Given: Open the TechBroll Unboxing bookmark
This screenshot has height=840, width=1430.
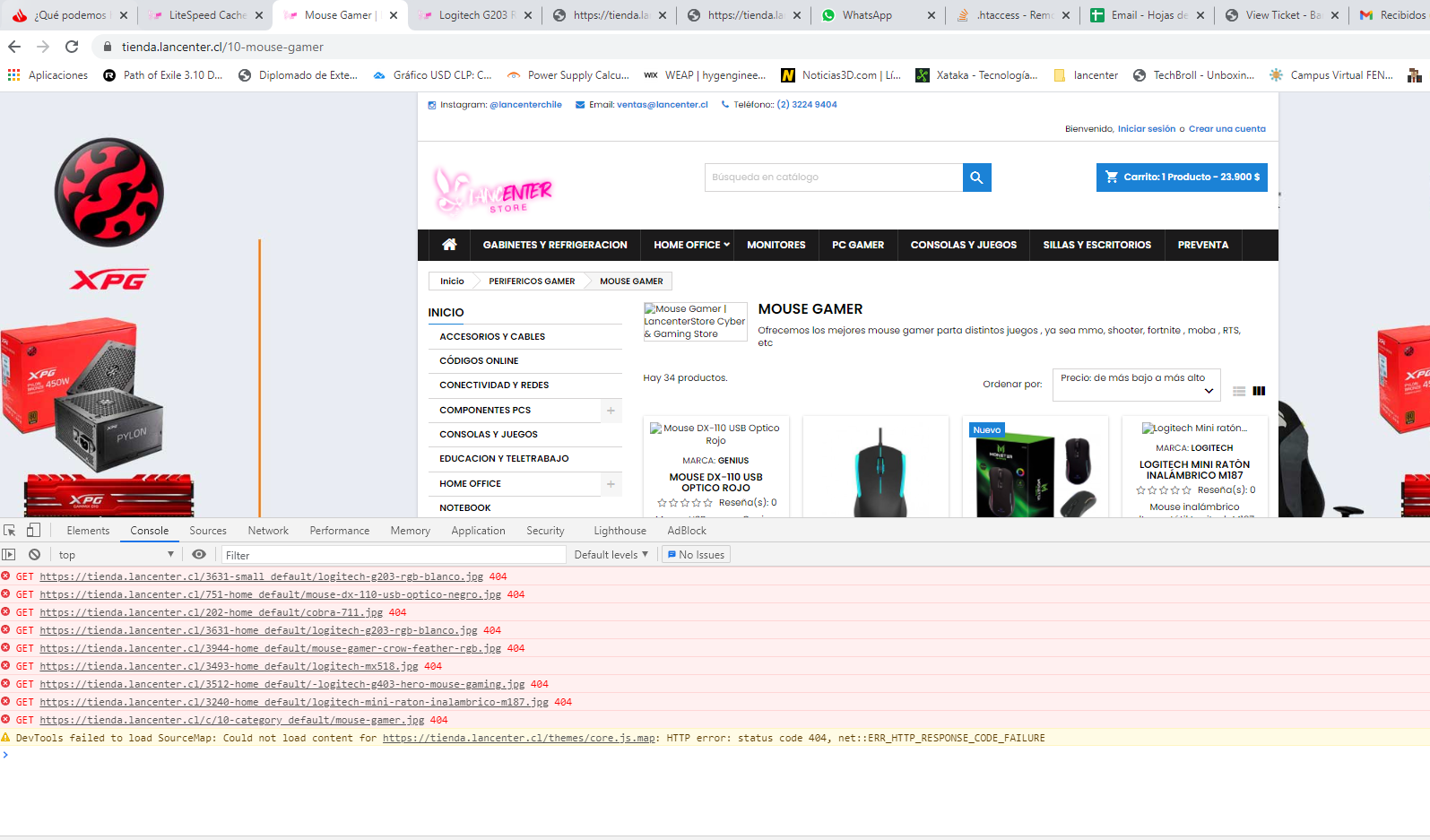Looking at the screenshot, I should [1194, 75].
